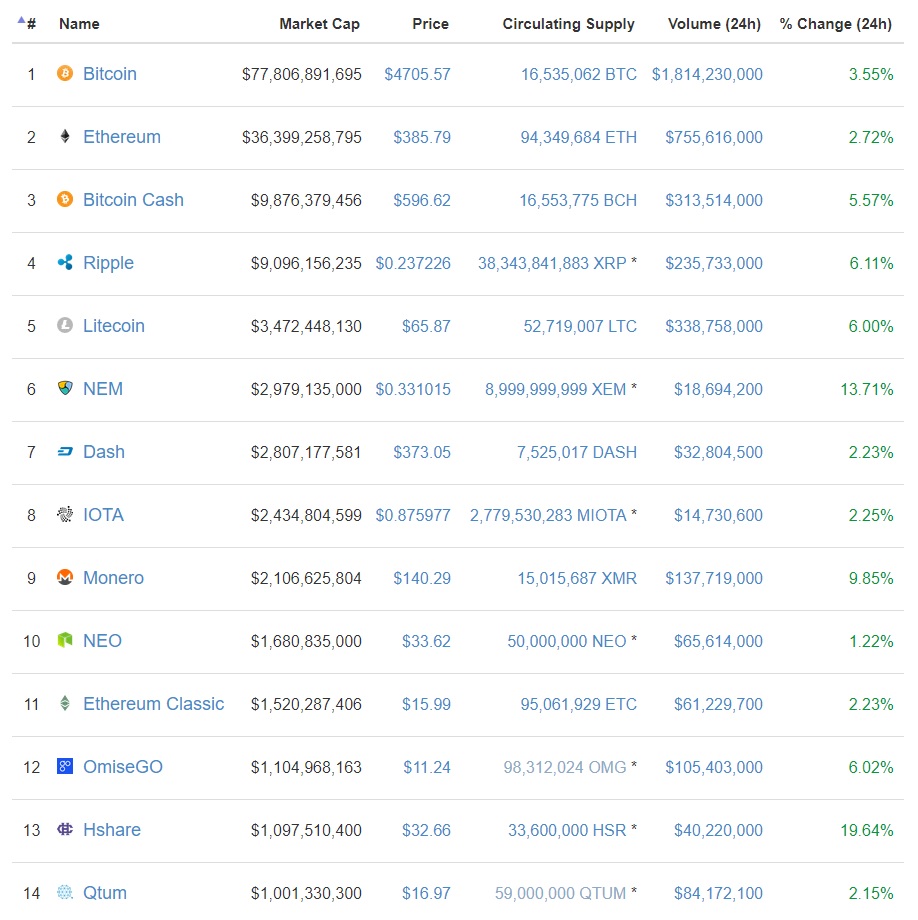The image size is (918, 920).
Task: Click supply 2,779,530,283 MIOTA
Action: coord(548,515)
